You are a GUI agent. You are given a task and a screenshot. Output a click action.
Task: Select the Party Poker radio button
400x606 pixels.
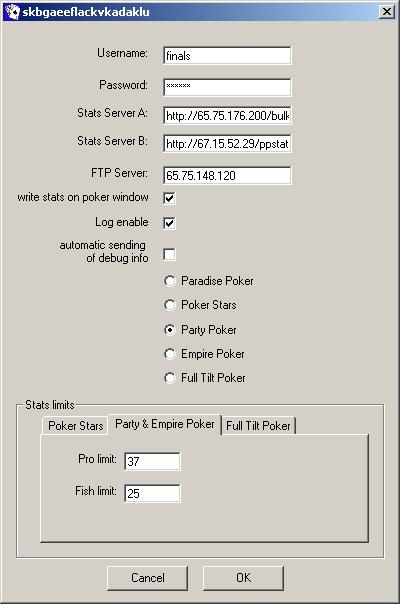point(170,330)
